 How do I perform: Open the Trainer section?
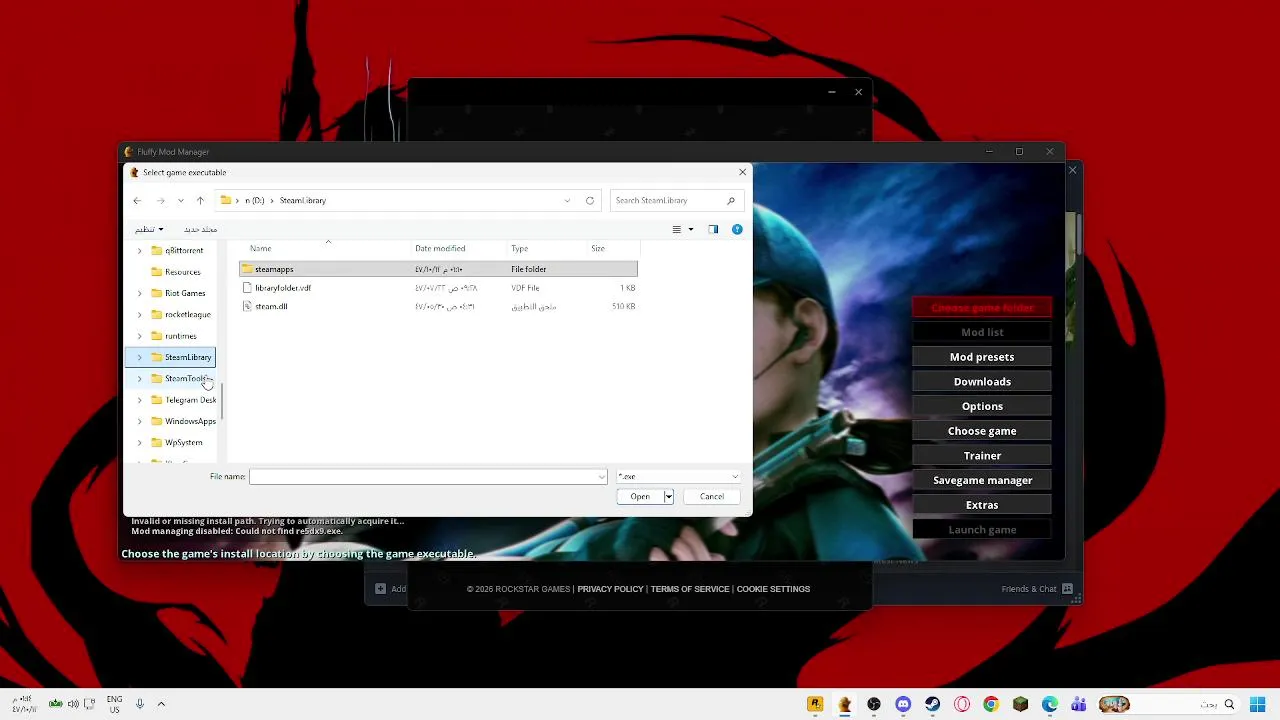point(982,456)
